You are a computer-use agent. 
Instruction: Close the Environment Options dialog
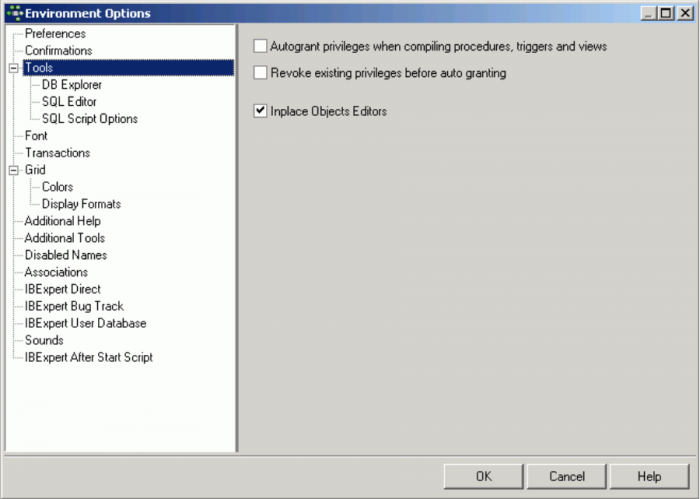coord(685,13)
